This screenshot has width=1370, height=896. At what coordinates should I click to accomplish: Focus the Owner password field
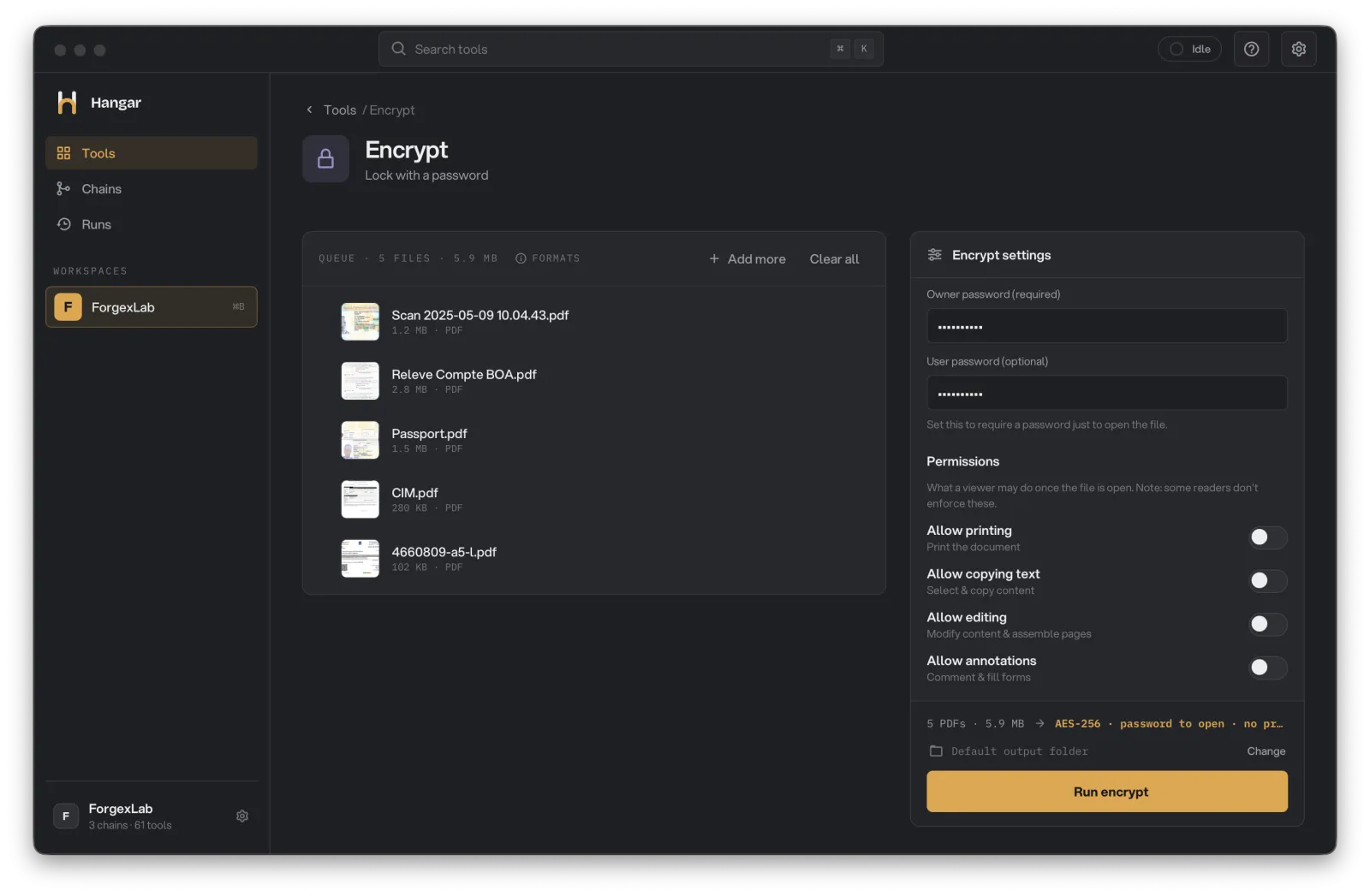point(1106,326)
